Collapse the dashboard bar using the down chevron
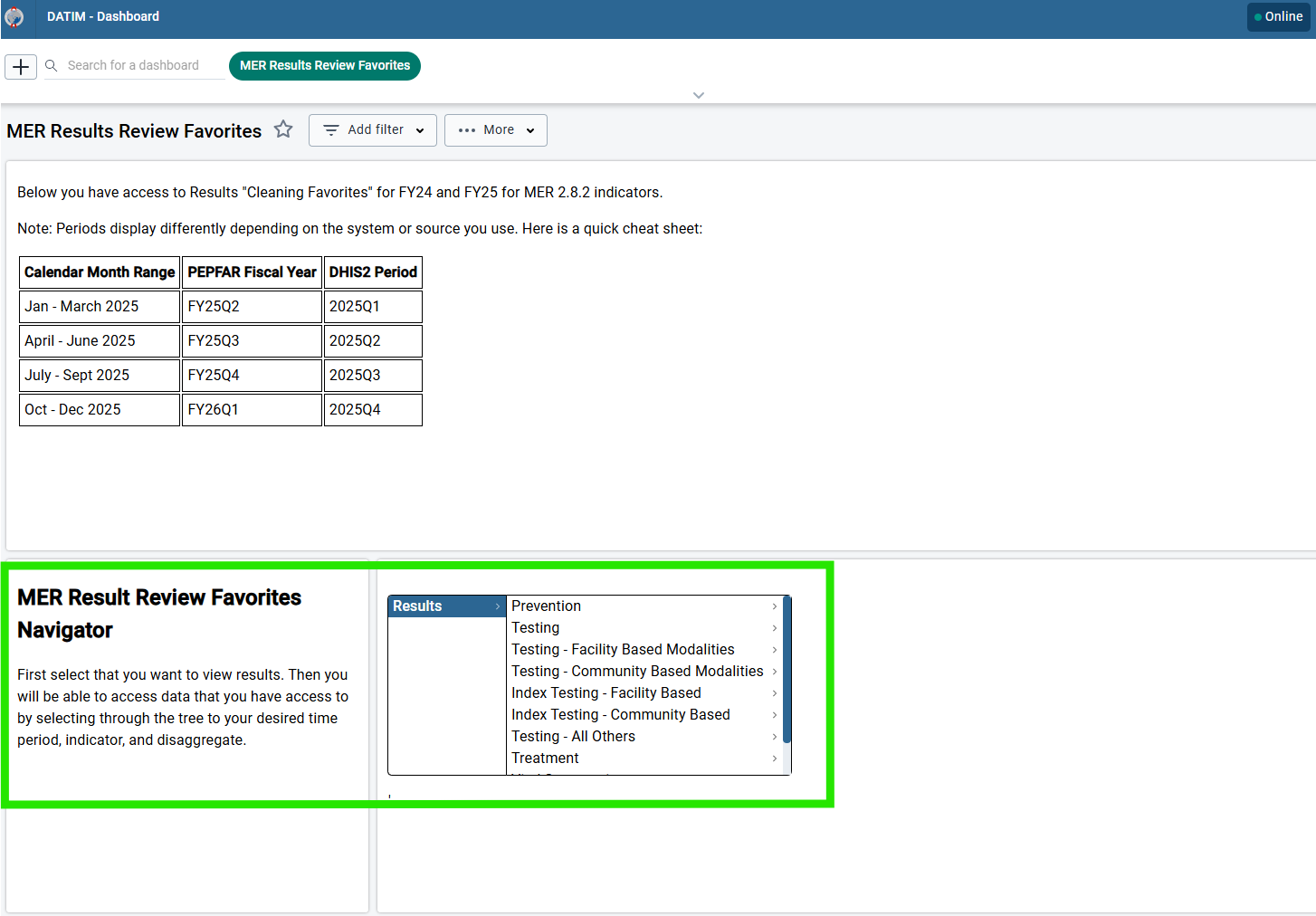Image resolution: width=1316 pixels, height=916 pixels. tap(698, 94)
